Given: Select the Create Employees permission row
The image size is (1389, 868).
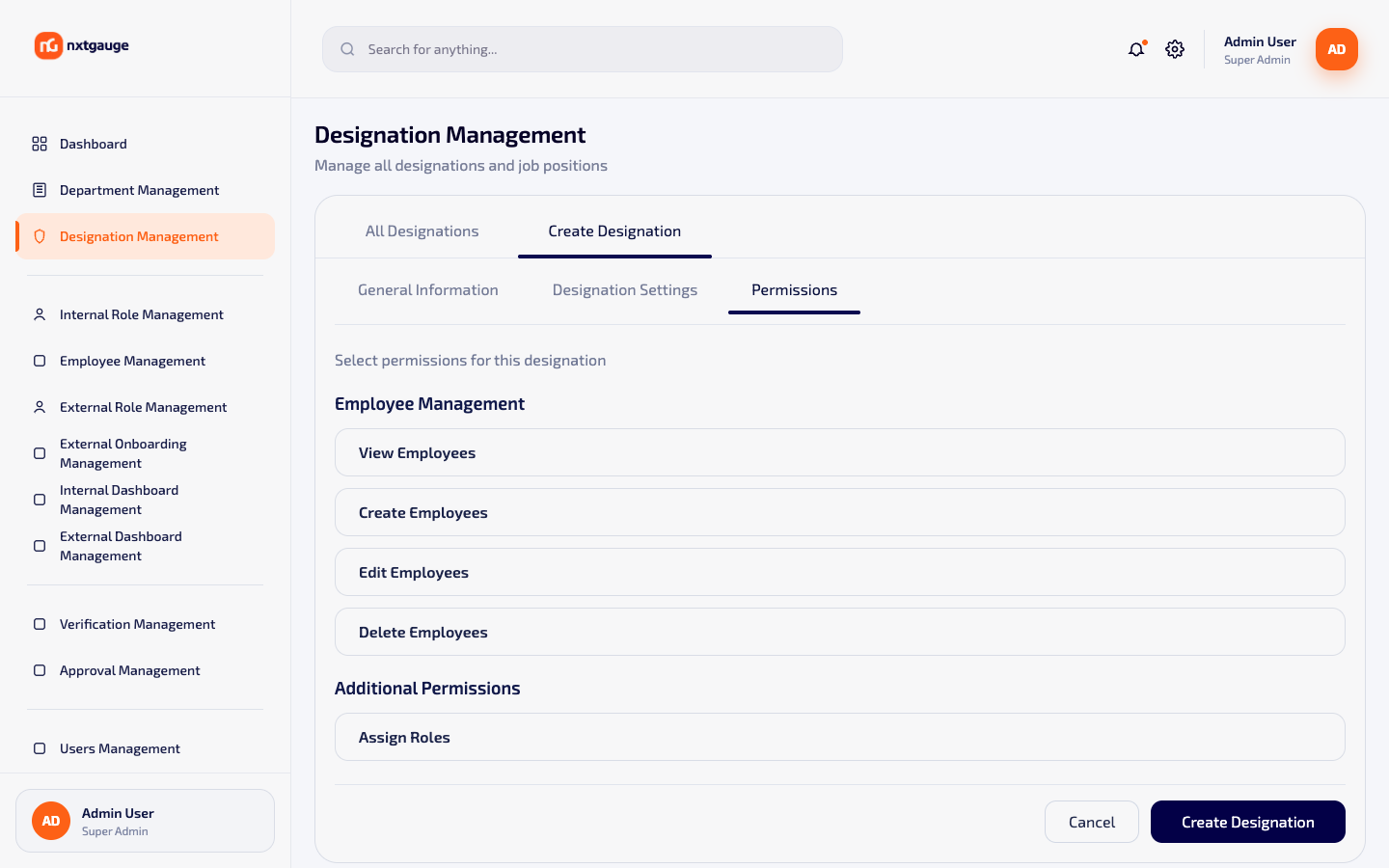Looking at the screenshot, I should 840,512.
